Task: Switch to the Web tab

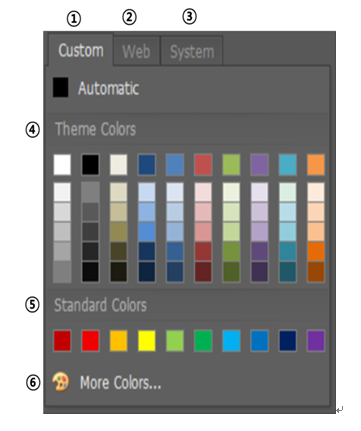Action: [136, 51]
